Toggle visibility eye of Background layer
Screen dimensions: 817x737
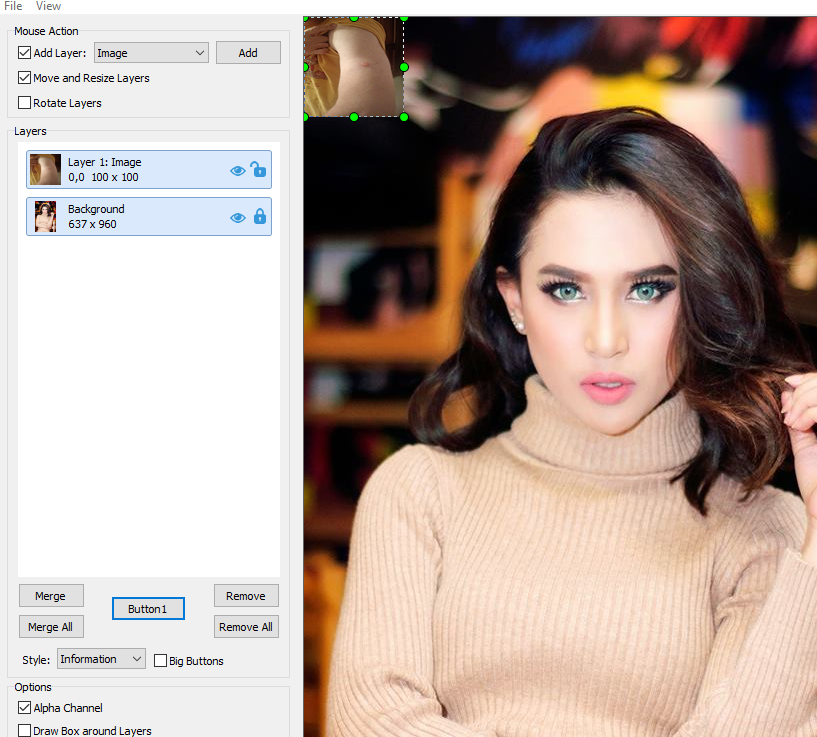(x=238, y=217)
